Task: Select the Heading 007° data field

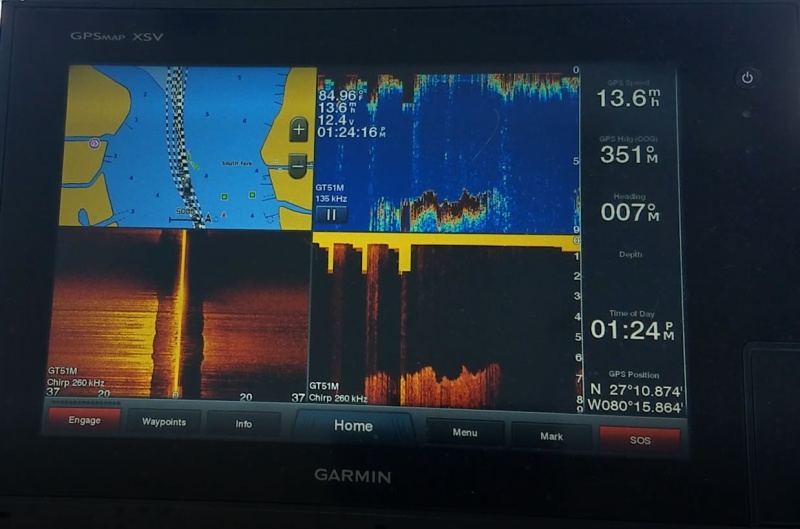Action: 630,208
